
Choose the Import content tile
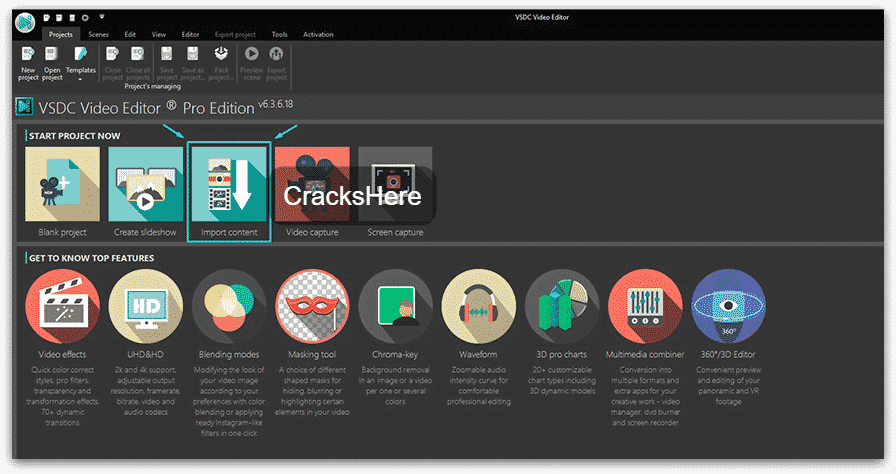(x=229, y=192)
